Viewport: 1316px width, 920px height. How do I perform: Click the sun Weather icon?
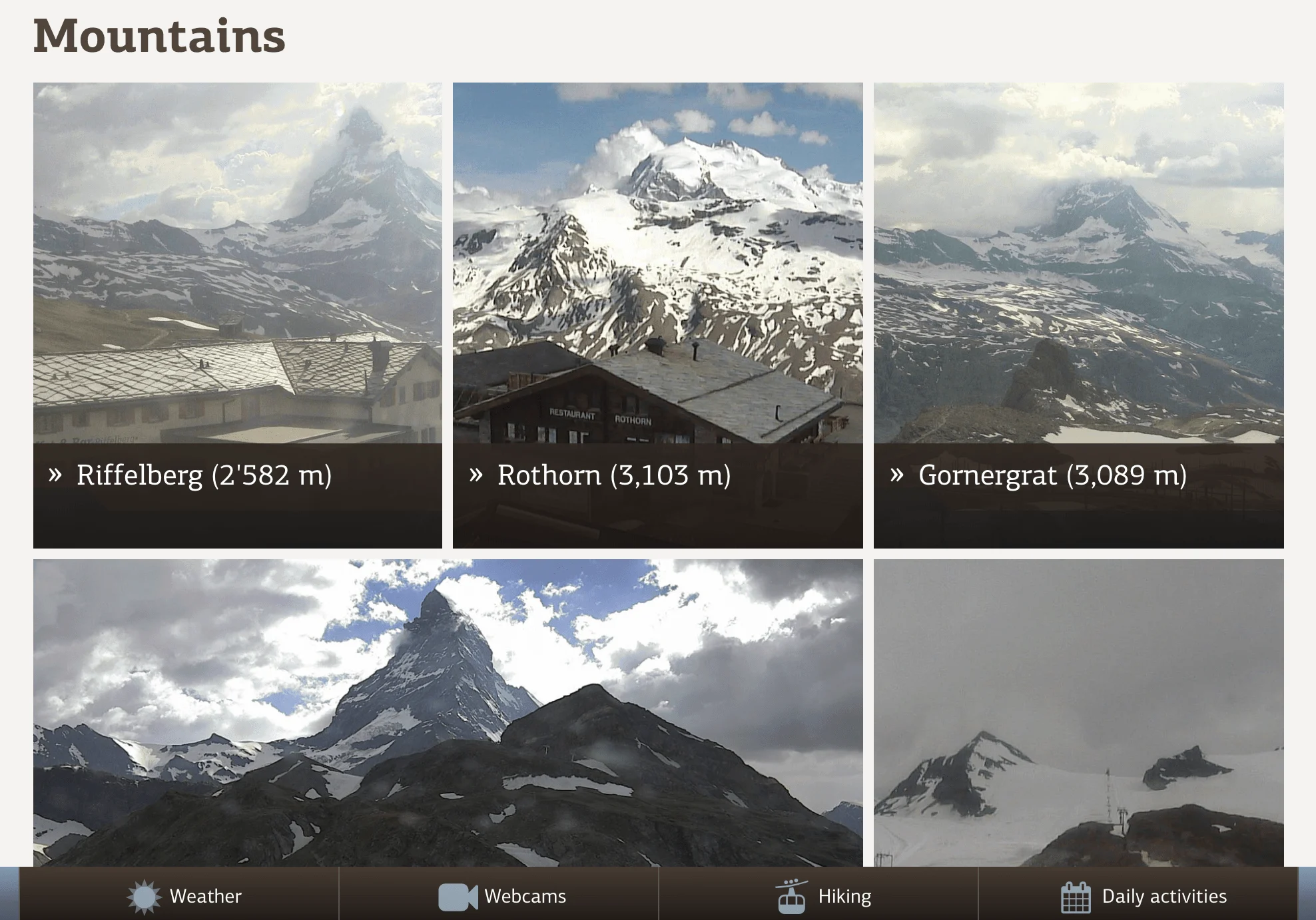pos(145,897)
